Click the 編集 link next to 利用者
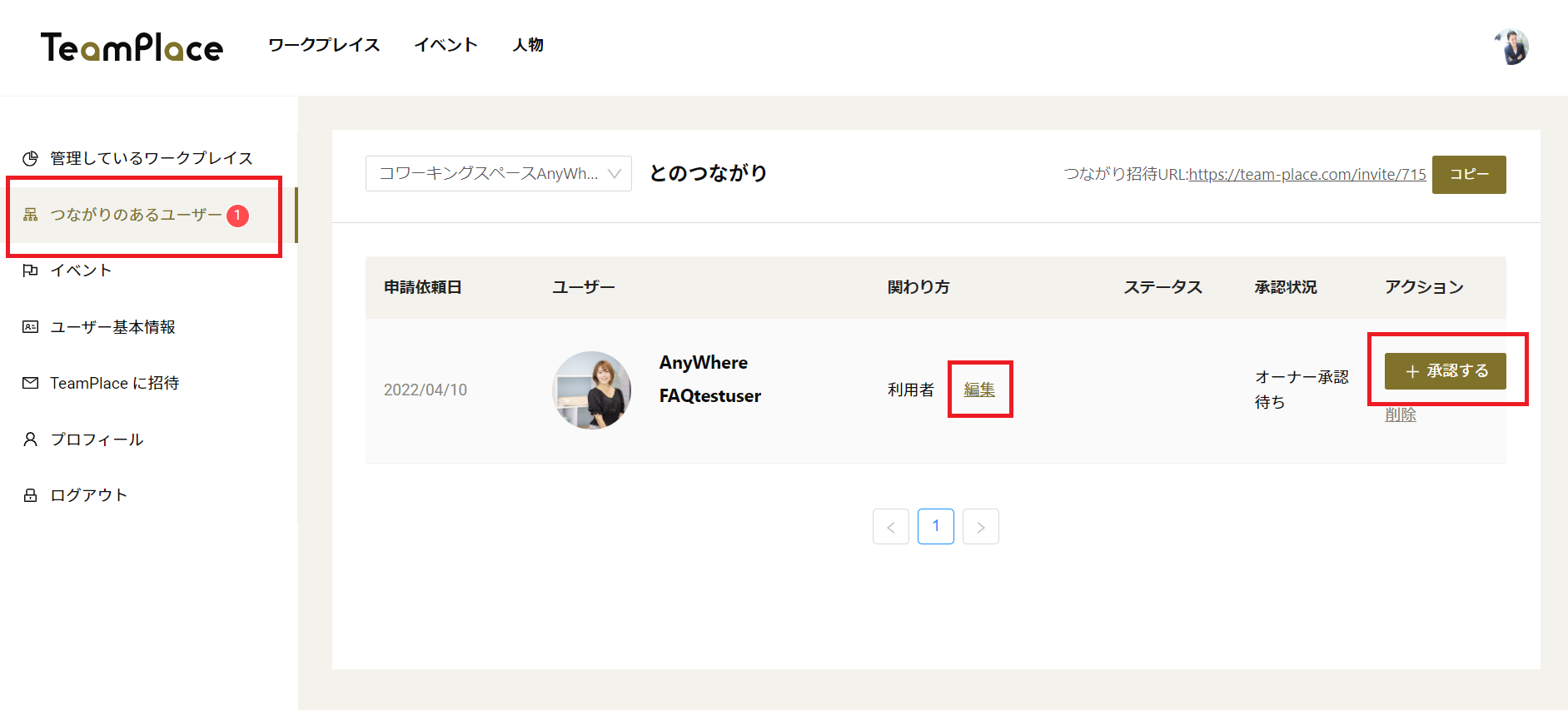Screen dimensions: 1568x710 coord(979,390)
